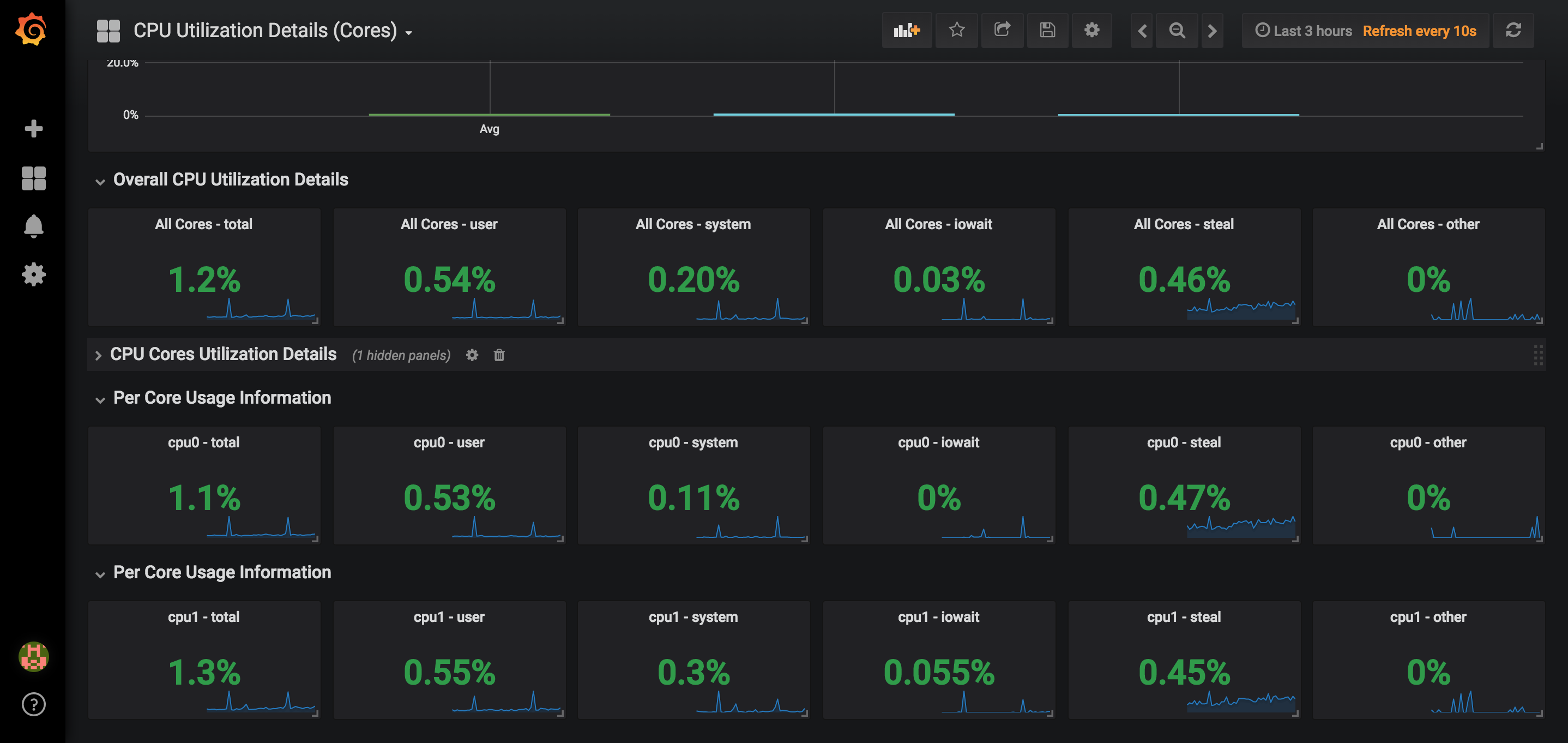Open row options gear for CPU Cores row
Image resolution: width=1568 pixels, height=743 pixels.
pyautogui.click(x=472, y=355)
